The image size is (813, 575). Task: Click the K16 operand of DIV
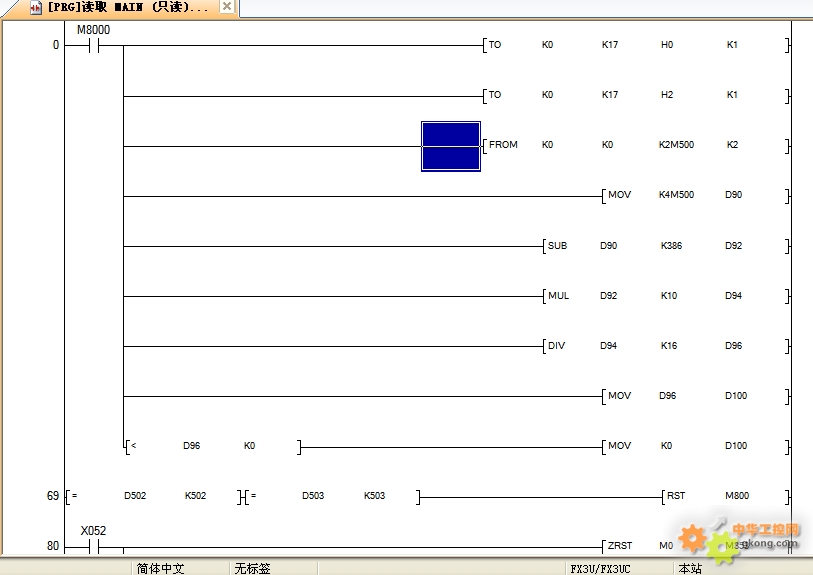(669, 346)
